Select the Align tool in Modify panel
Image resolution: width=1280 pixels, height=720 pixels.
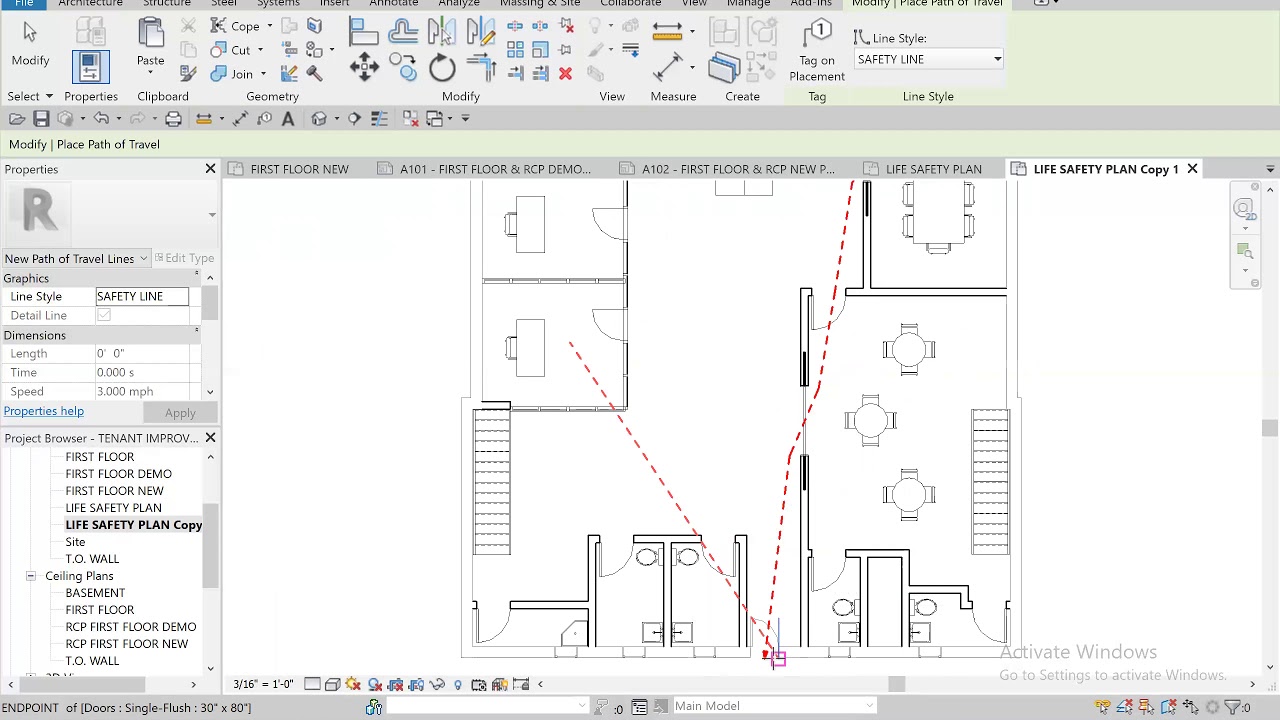click(363, 31)
